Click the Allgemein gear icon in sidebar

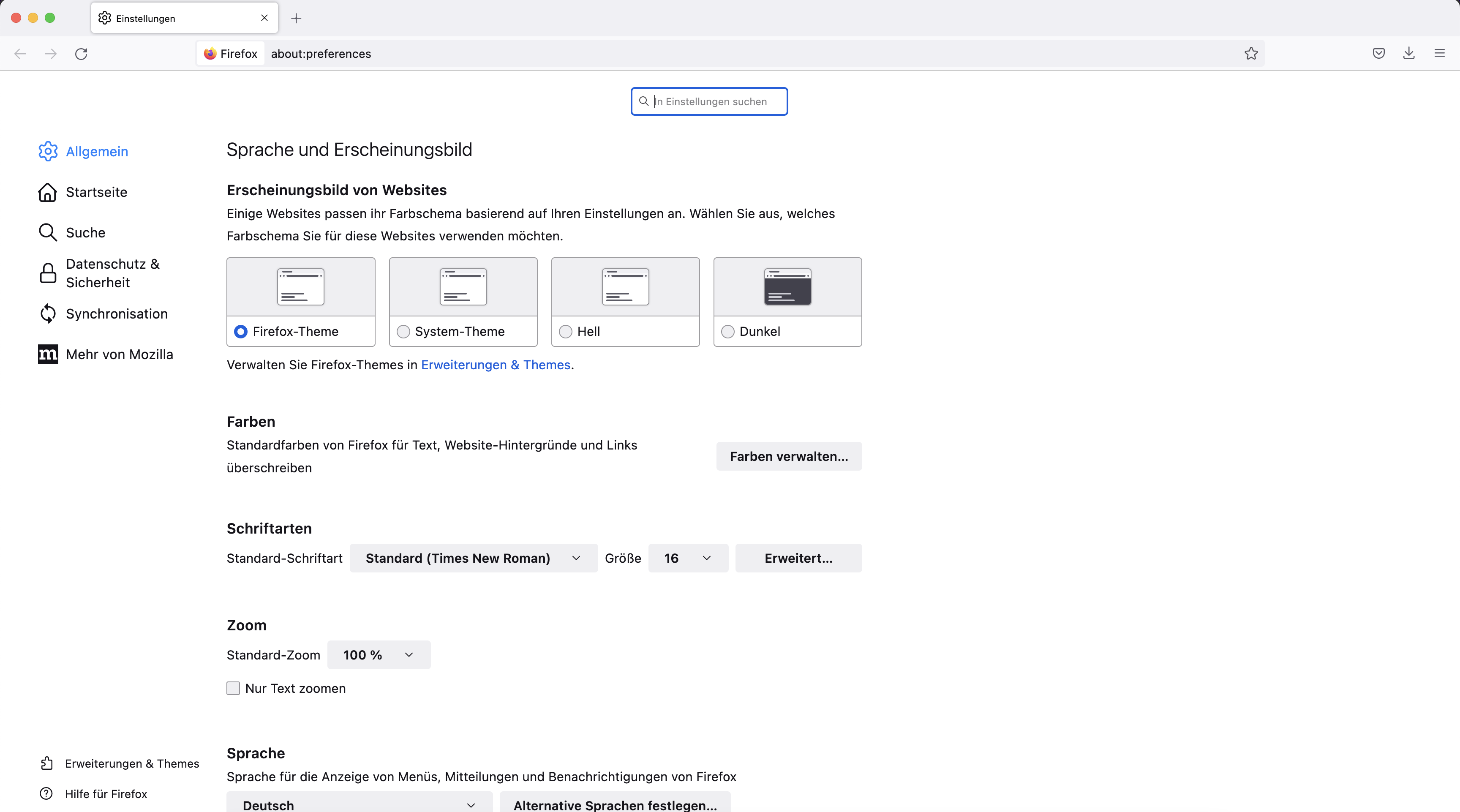click(x=48, y=151)
